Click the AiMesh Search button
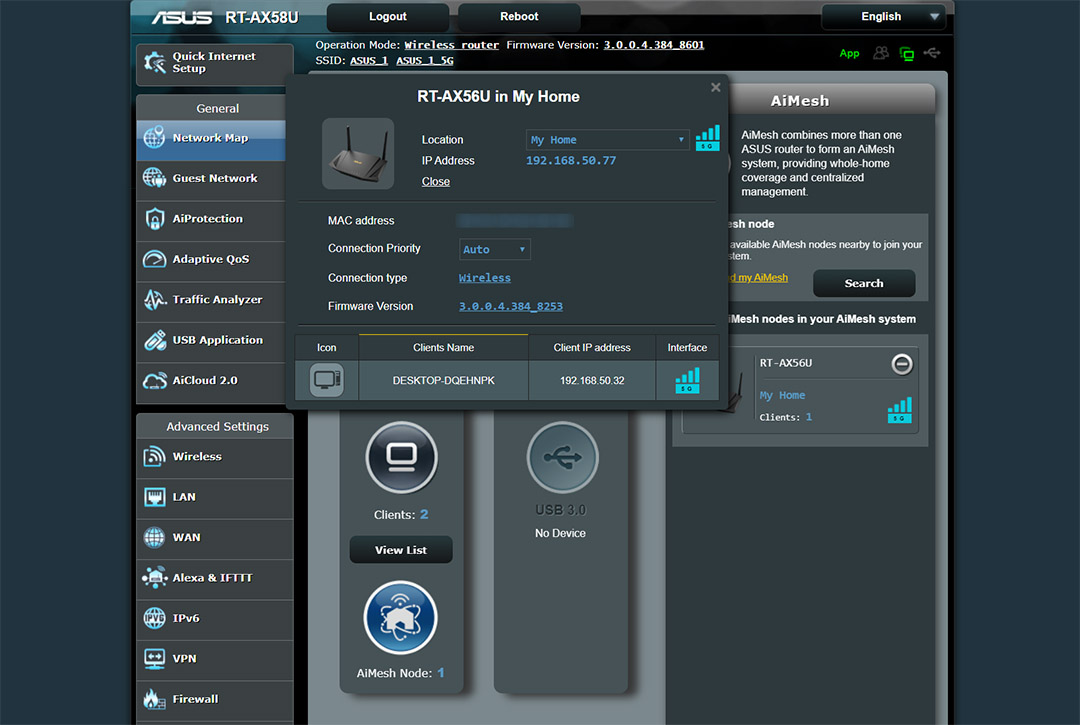 pos(864,283)
